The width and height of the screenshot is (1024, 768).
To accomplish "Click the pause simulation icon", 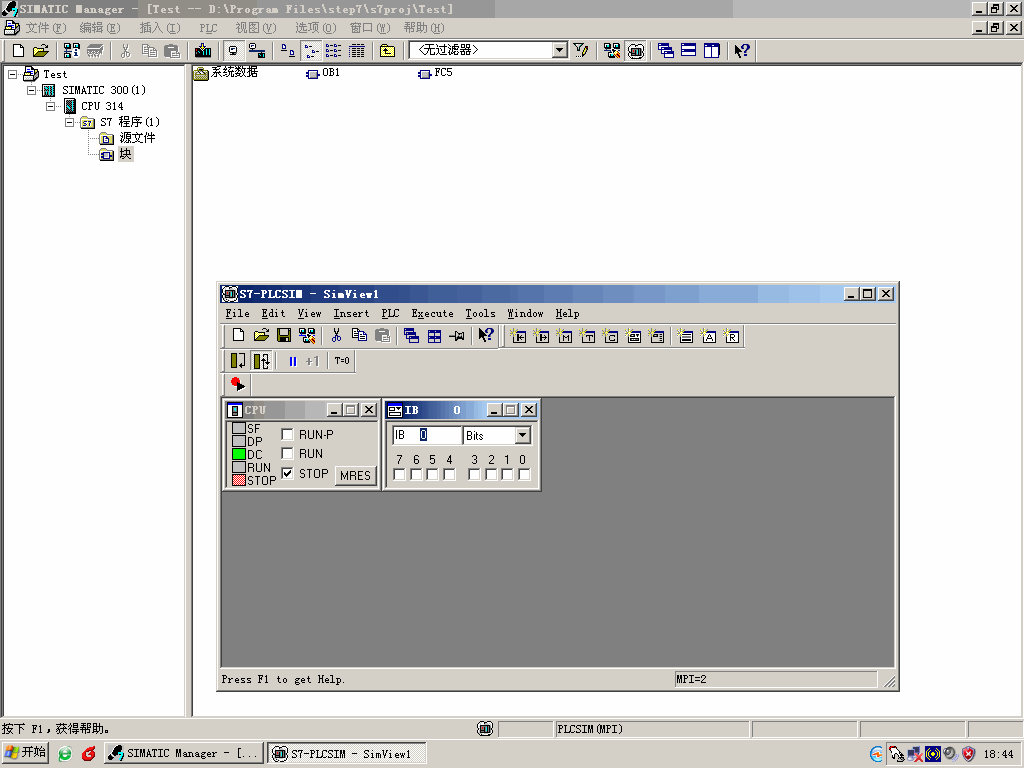I will pyautogui.click(x=292, y=361).
